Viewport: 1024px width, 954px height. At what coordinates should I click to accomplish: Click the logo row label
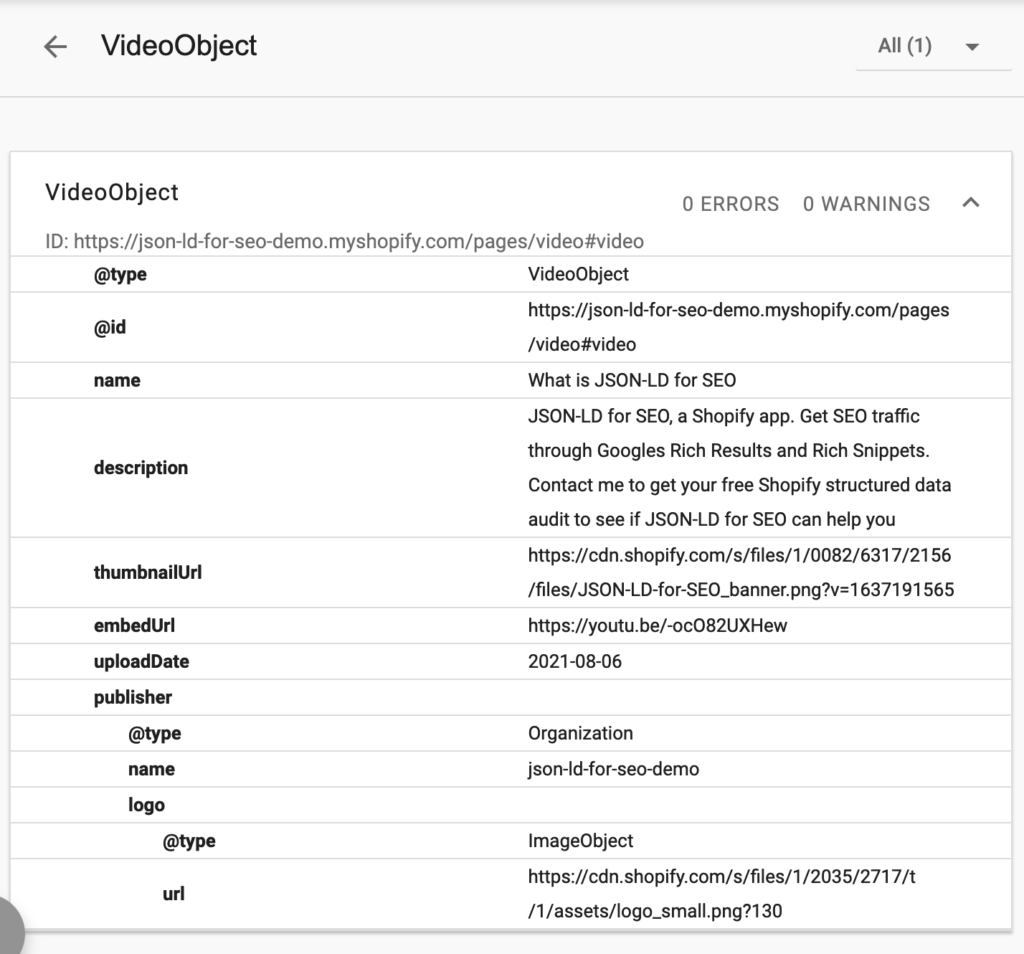coord(146,805)
